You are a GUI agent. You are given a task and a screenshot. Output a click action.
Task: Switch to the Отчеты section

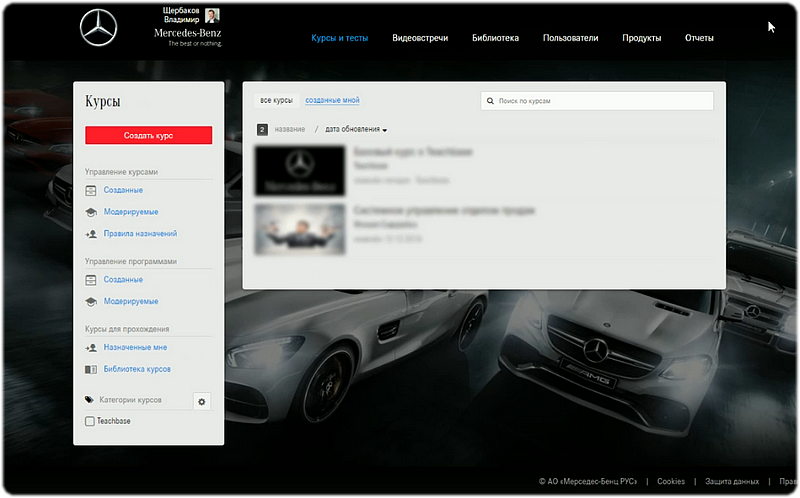(x=699, y=38)
